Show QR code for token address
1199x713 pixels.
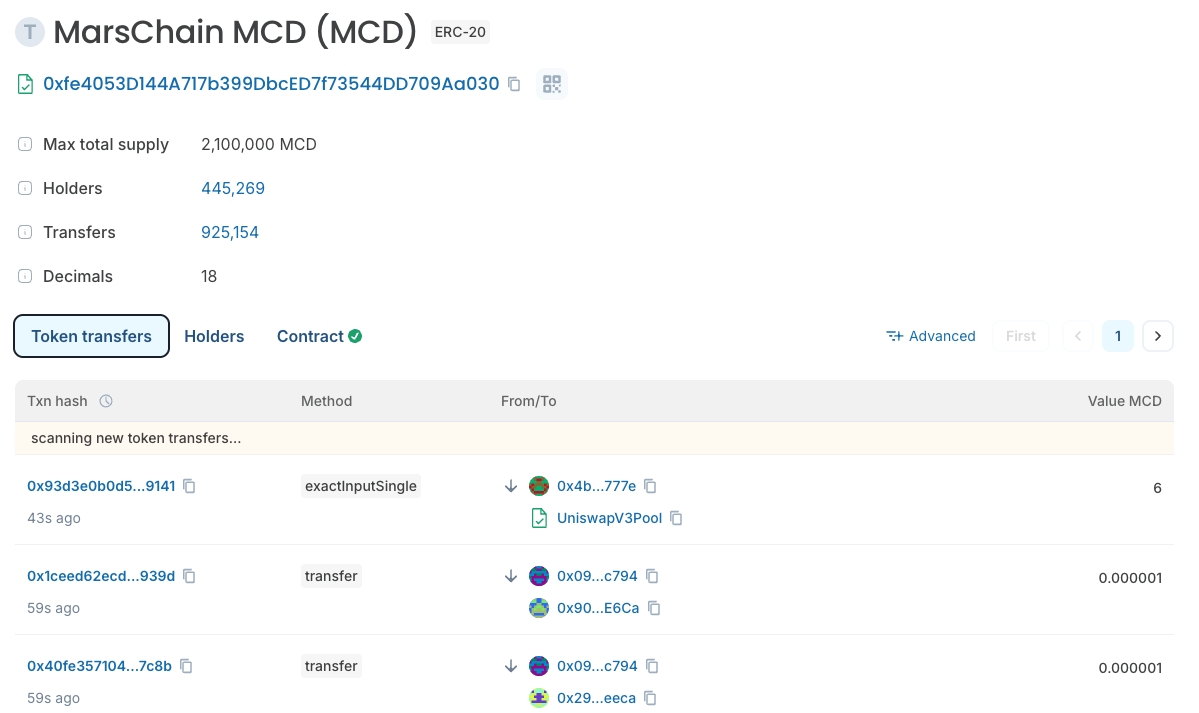552,84
